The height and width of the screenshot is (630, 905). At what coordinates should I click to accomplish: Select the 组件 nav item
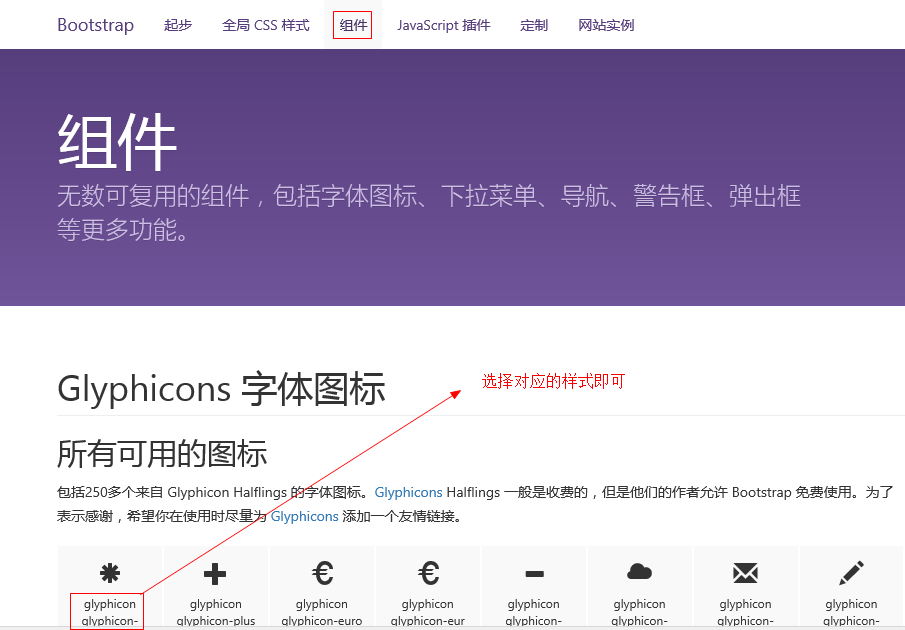[353, 25]
